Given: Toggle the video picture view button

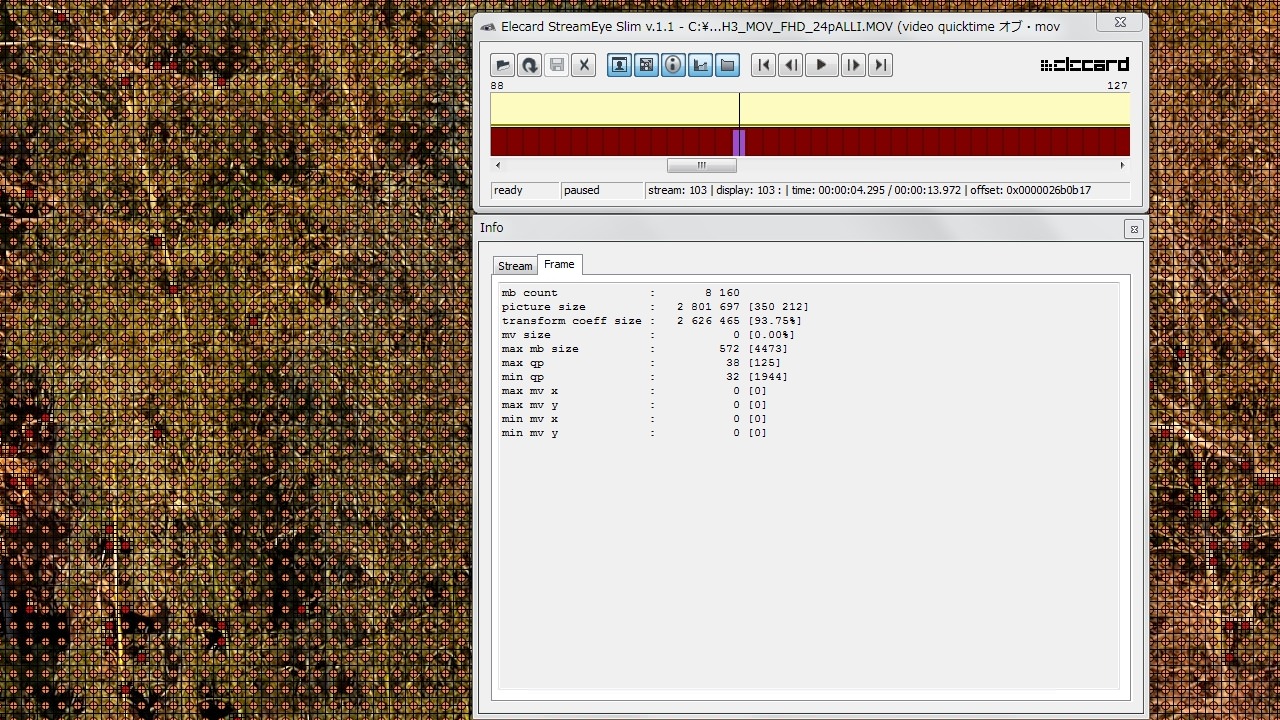Looking at the screenshot, I should [619, 65].
